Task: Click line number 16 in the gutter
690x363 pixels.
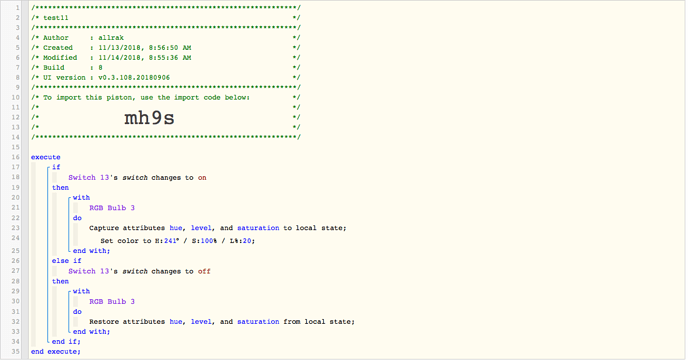Action: (16, 157)
